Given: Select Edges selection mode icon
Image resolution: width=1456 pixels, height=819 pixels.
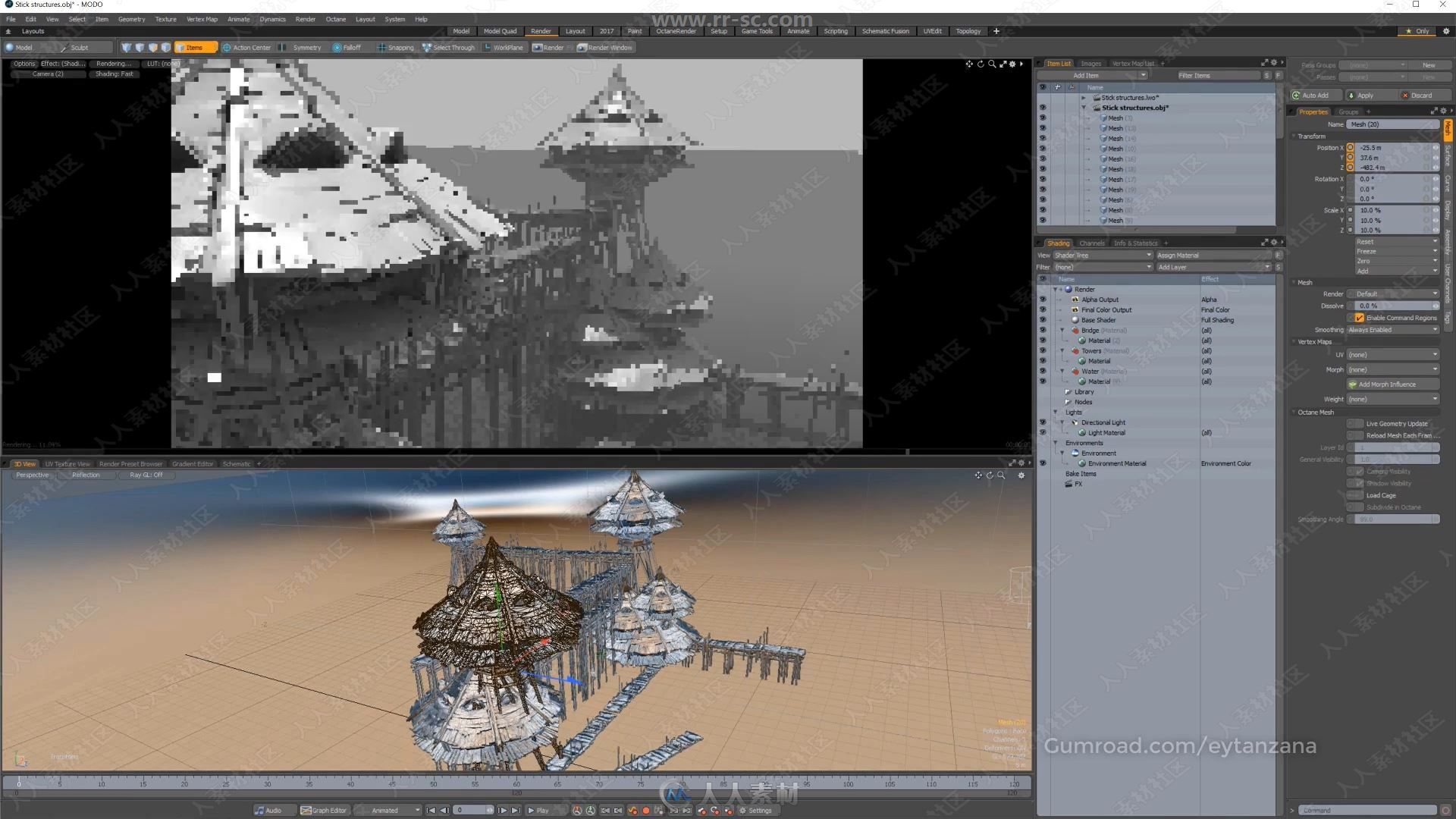Looking at the screenshot, I should coord(140,47).
